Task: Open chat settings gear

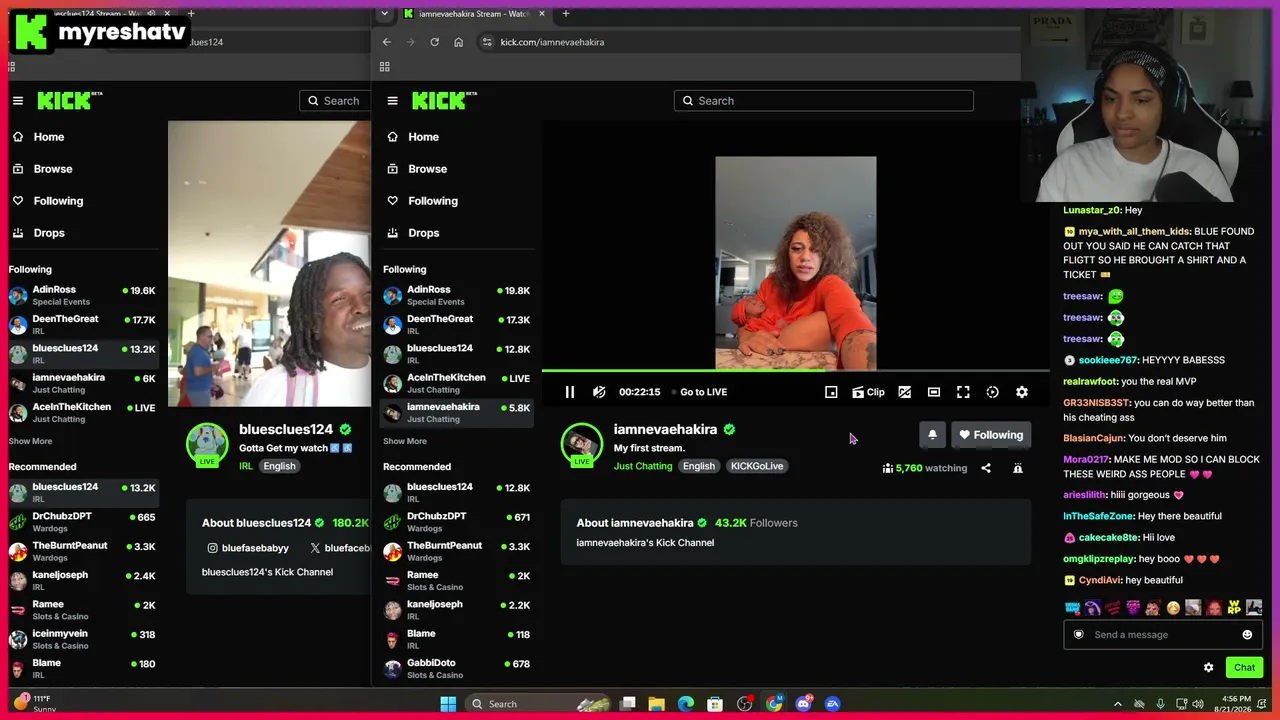Action: 1208,667
